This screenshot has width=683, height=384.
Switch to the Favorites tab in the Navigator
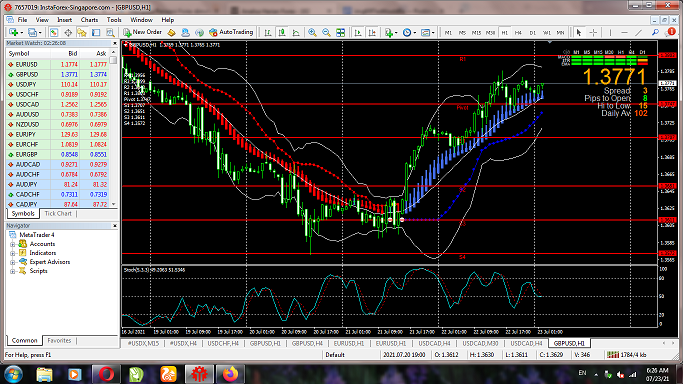click(x=59, y=340)
